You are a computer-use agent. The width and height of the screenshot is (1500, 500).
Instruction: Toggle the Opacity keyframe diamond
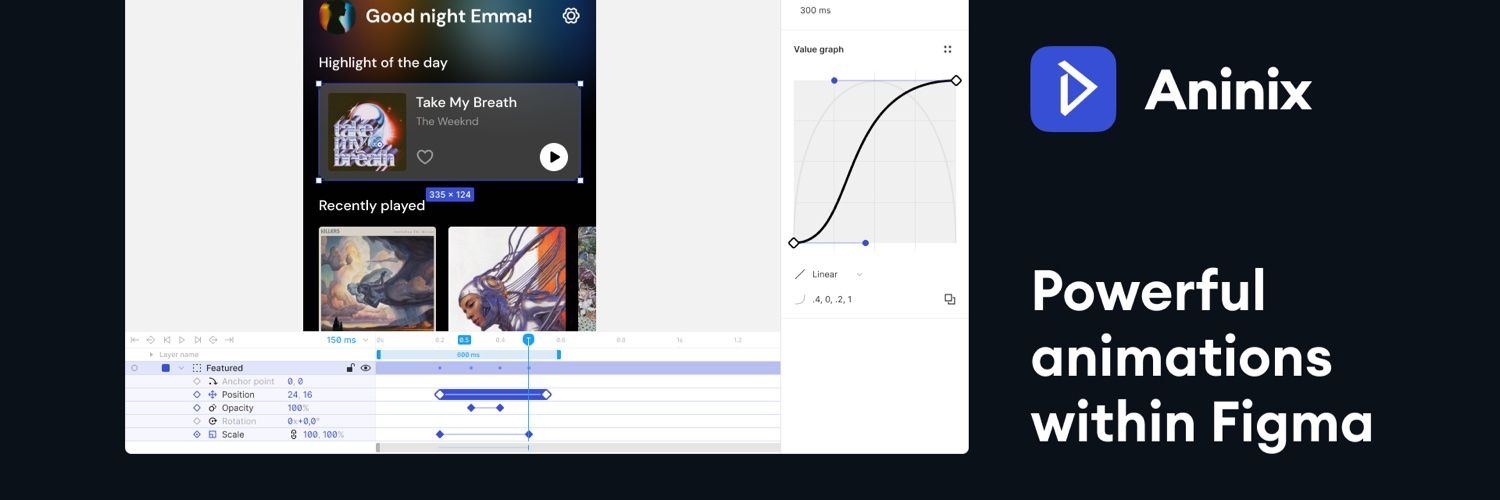pos(197,408)
